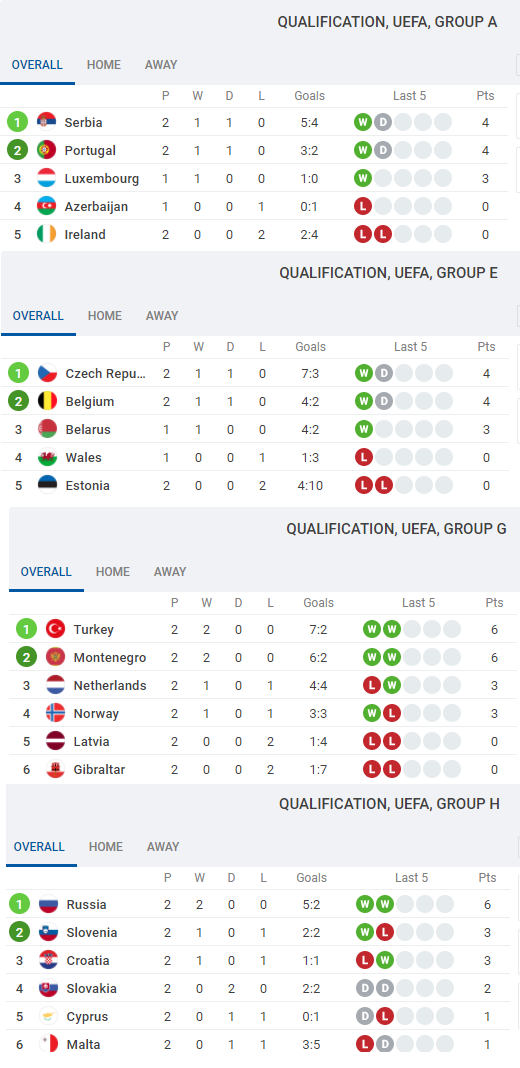Switch Group E table to the AWAY tab
Viewport: 520px width, 1068px height.
[162, 315]
